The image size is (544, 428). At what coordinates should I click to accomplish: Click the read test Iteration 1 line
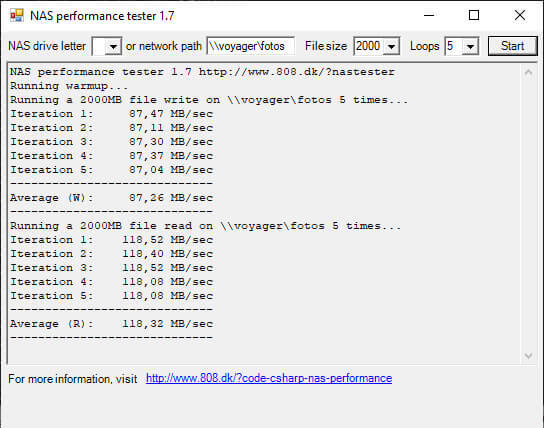[111, 240]
